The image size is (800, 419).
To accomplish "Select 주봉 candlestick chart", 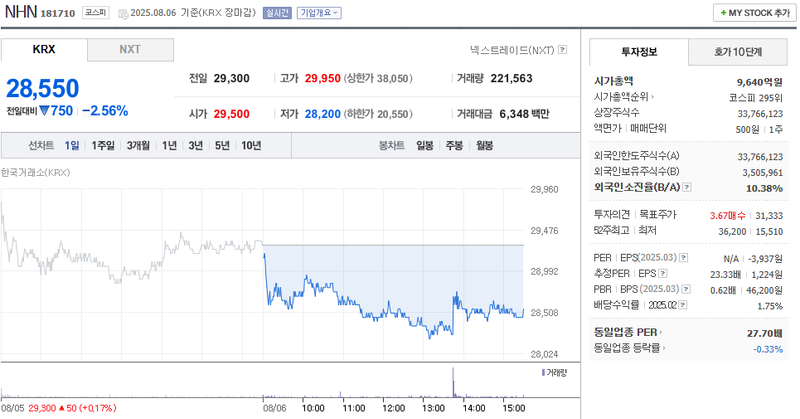I will point(454,146).
